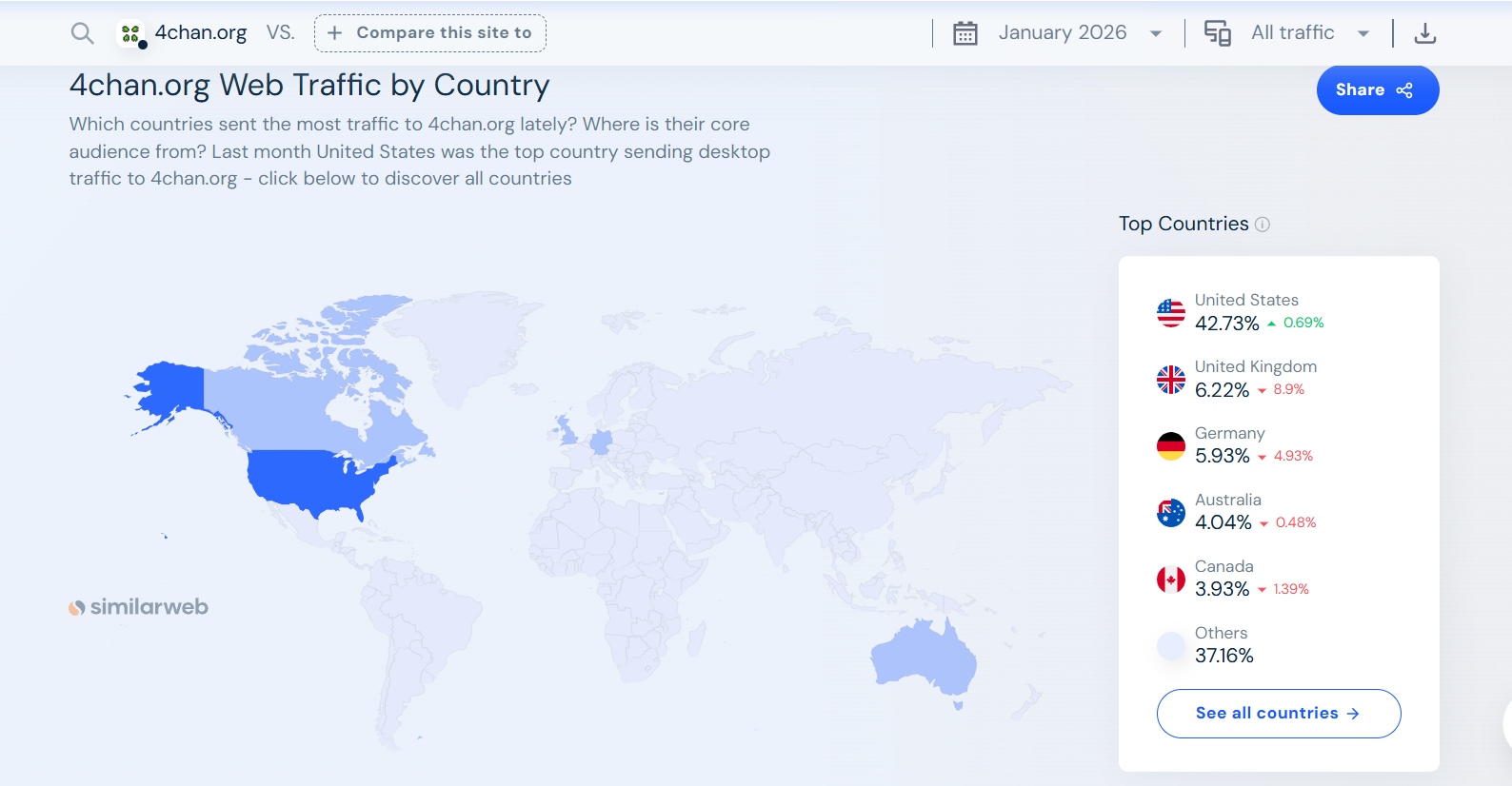Click the 5.93% traffic value
Image resolution: width=1512 pixels, height=786 pixels.
pos(1223,456)
